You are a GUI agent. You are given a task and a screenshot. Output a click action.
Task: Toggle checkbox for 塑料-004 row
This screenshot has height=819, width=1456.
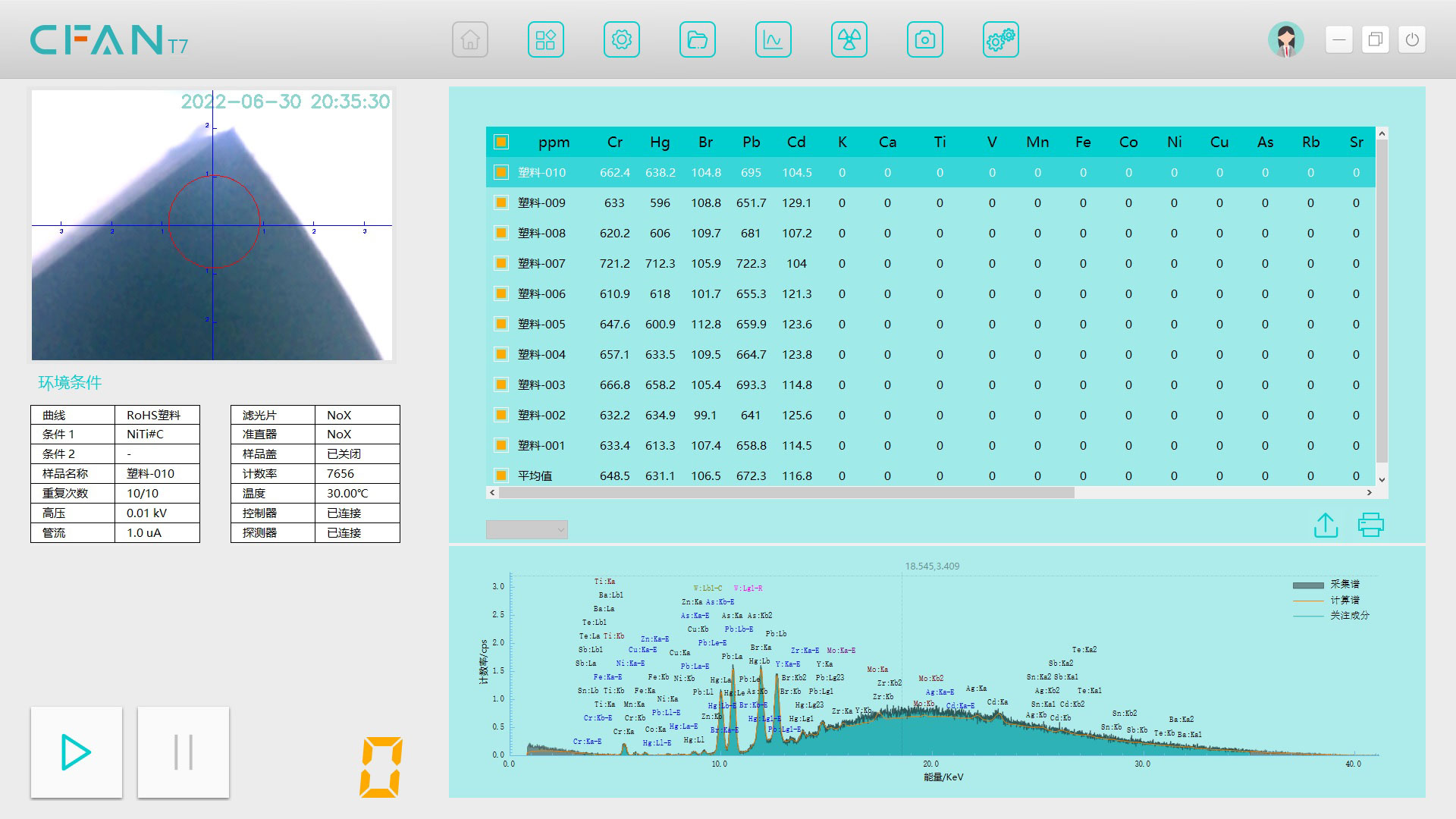501,354
